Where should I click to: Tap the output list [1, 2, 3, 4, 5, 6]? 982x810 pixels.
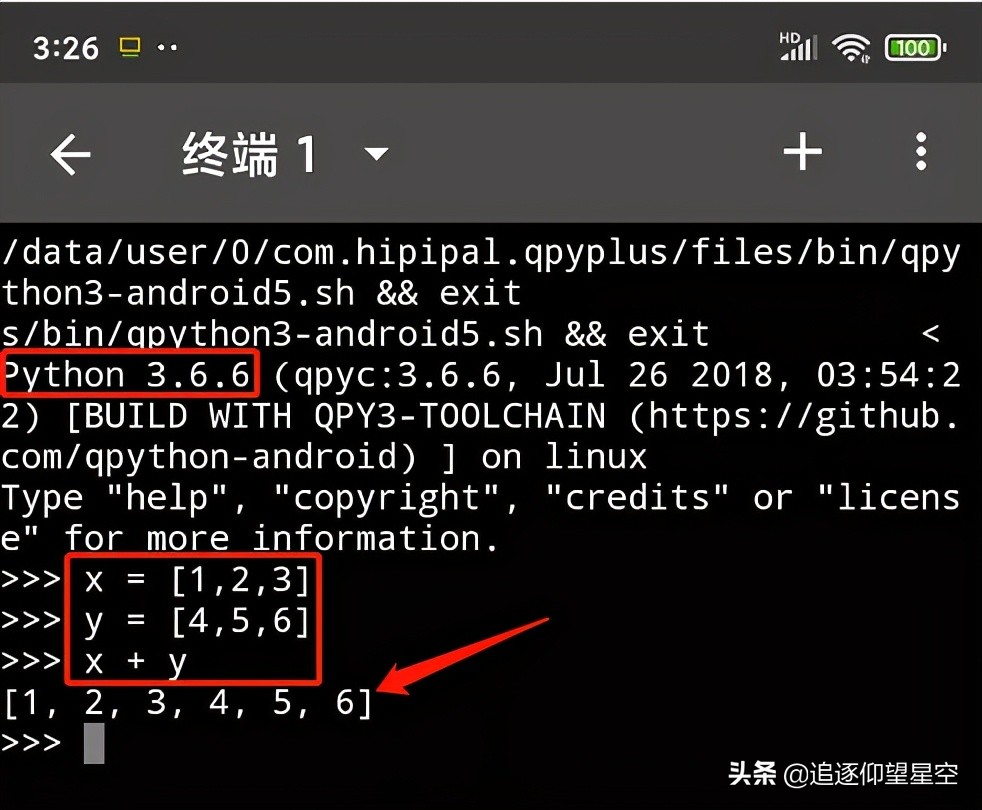(x=188, y=702)
